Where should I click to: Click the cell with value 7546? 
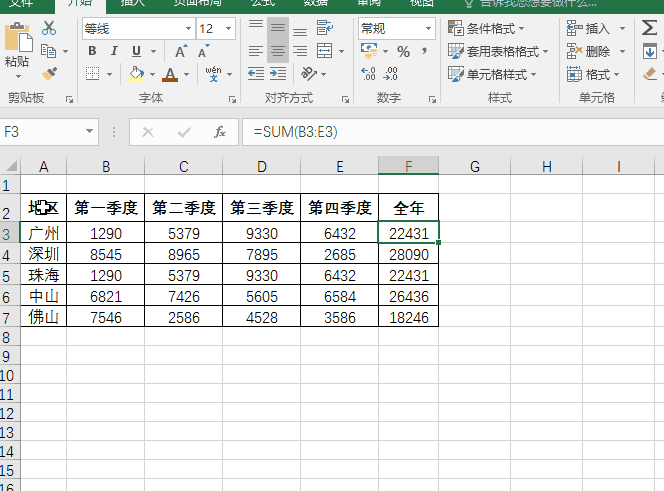[105, 317]
